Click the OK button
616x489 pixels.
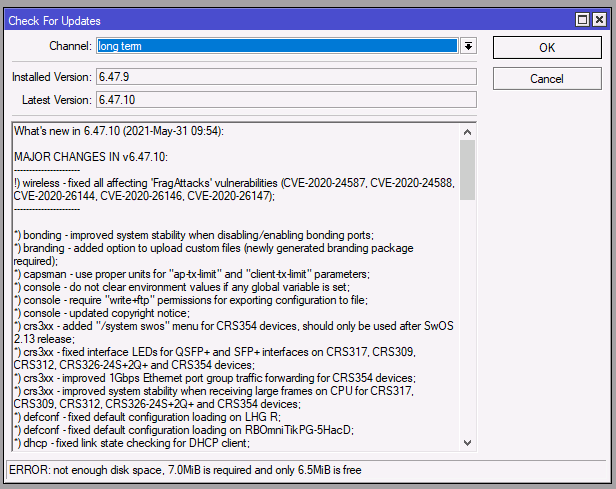pos(547,48)
